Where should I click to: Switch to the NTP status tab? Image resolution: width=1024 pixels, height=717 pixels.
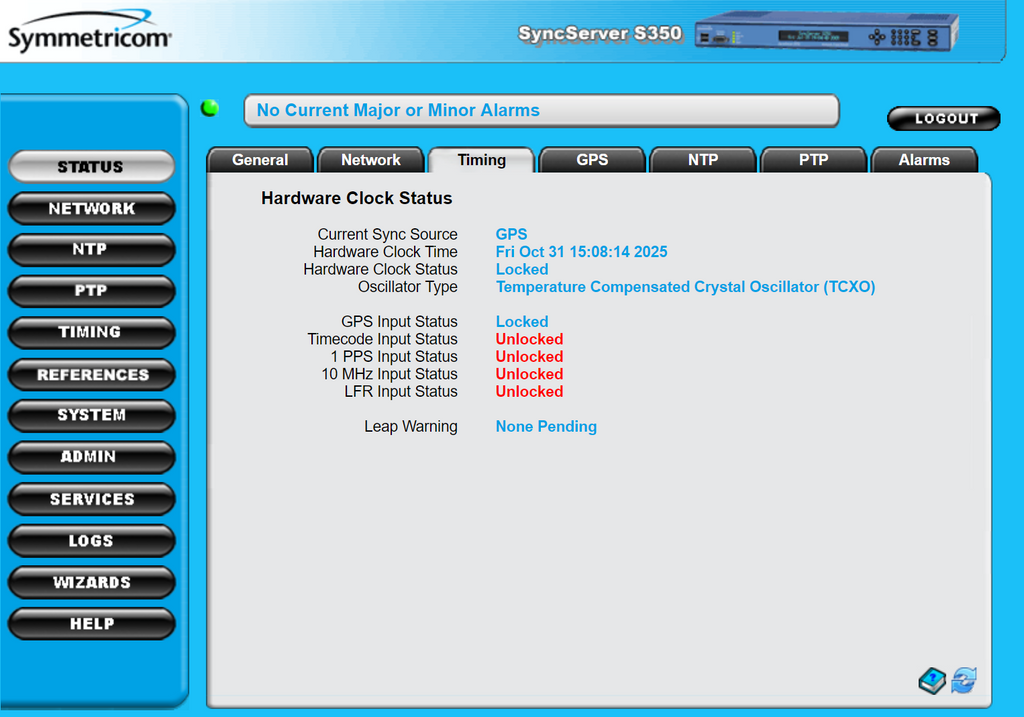click(x=703, y=160)
